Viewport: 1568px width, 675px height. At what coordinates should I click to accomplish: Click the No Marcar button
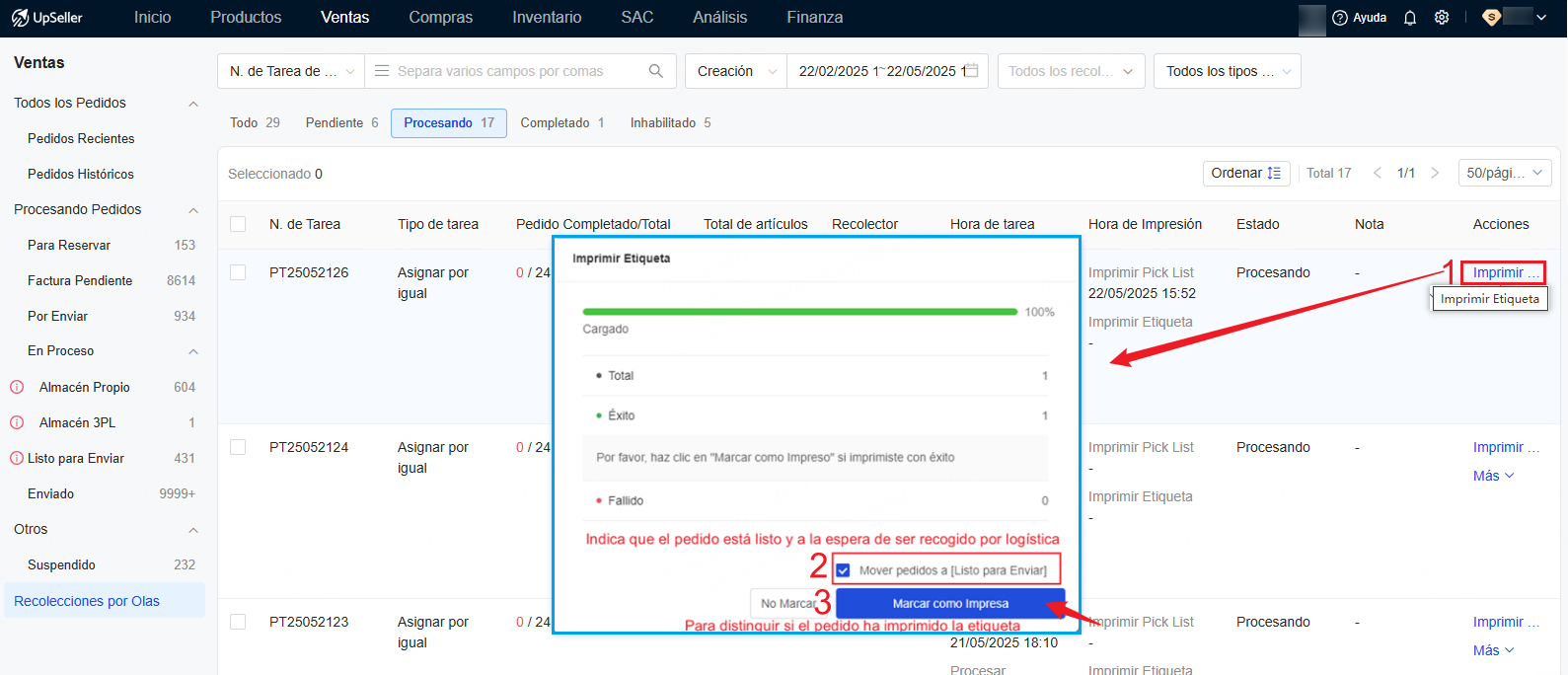coord(790,603)
